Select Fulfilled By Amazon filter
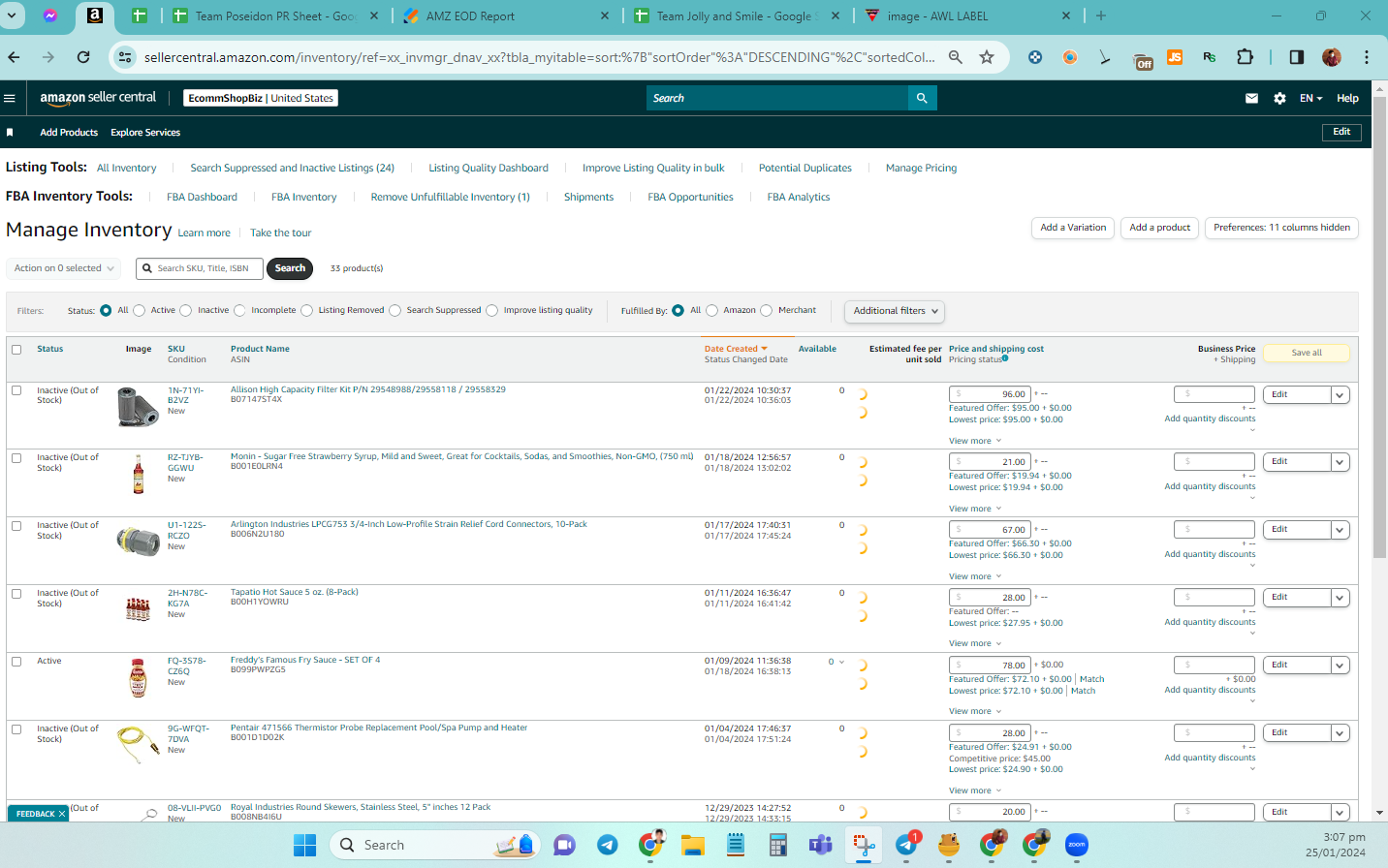This screenshot has width=1388, height=868. pyautogui.click(x=712, y=311)
